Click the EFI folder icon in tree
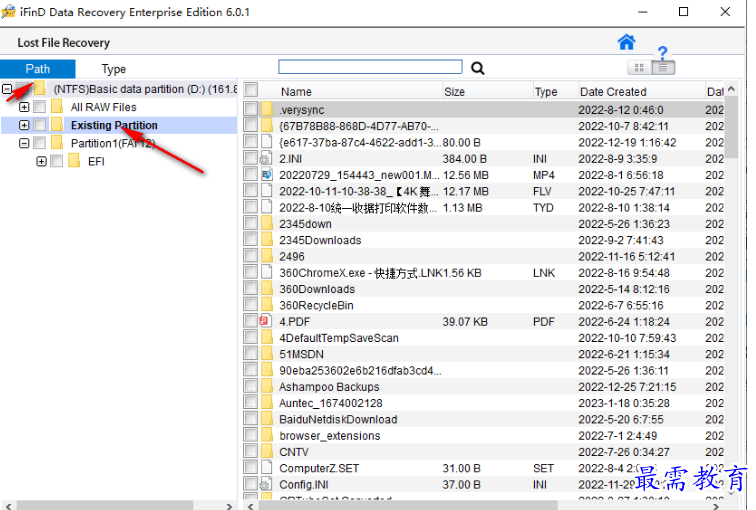The height and width of the screenshot is (510, 756). tap(74, 161)
